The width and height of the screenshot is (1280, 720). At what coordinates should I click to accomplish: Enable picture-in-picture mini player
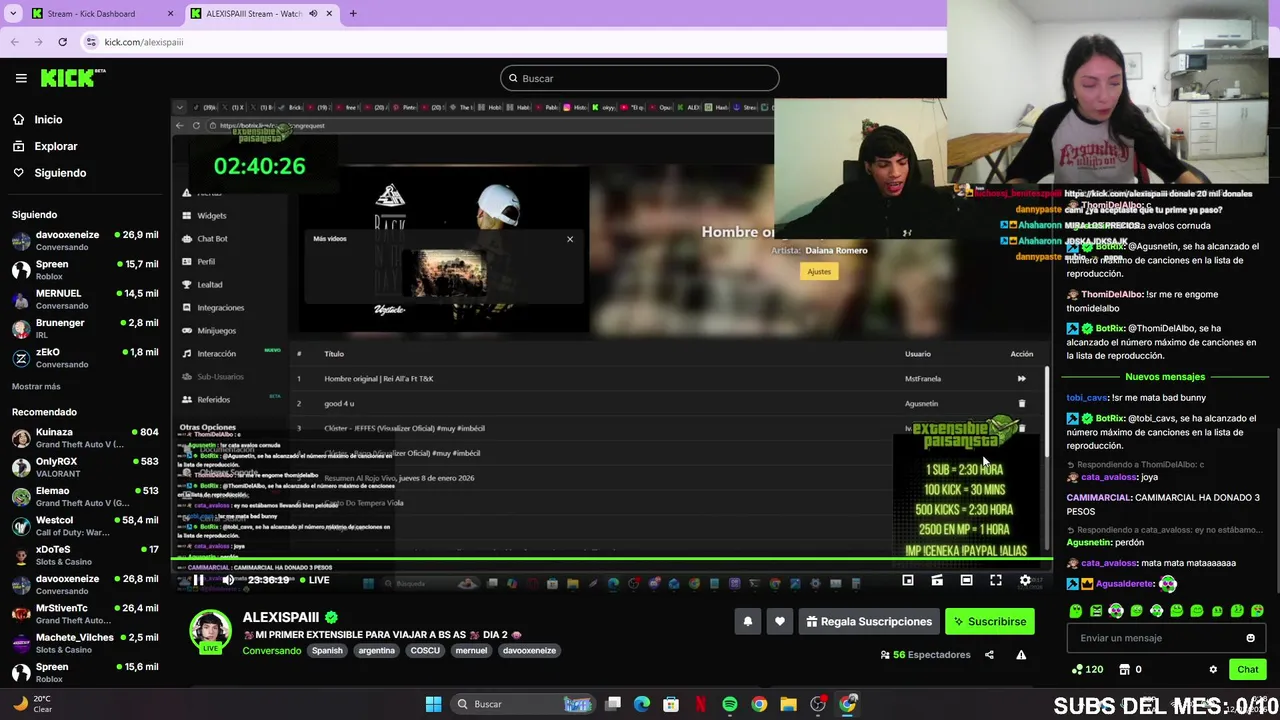[907, 580]
